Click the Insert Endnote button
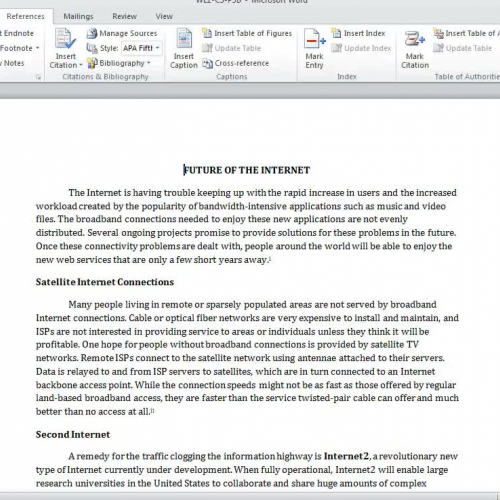This screenshot has height=500, width=500. pos(17,33)
